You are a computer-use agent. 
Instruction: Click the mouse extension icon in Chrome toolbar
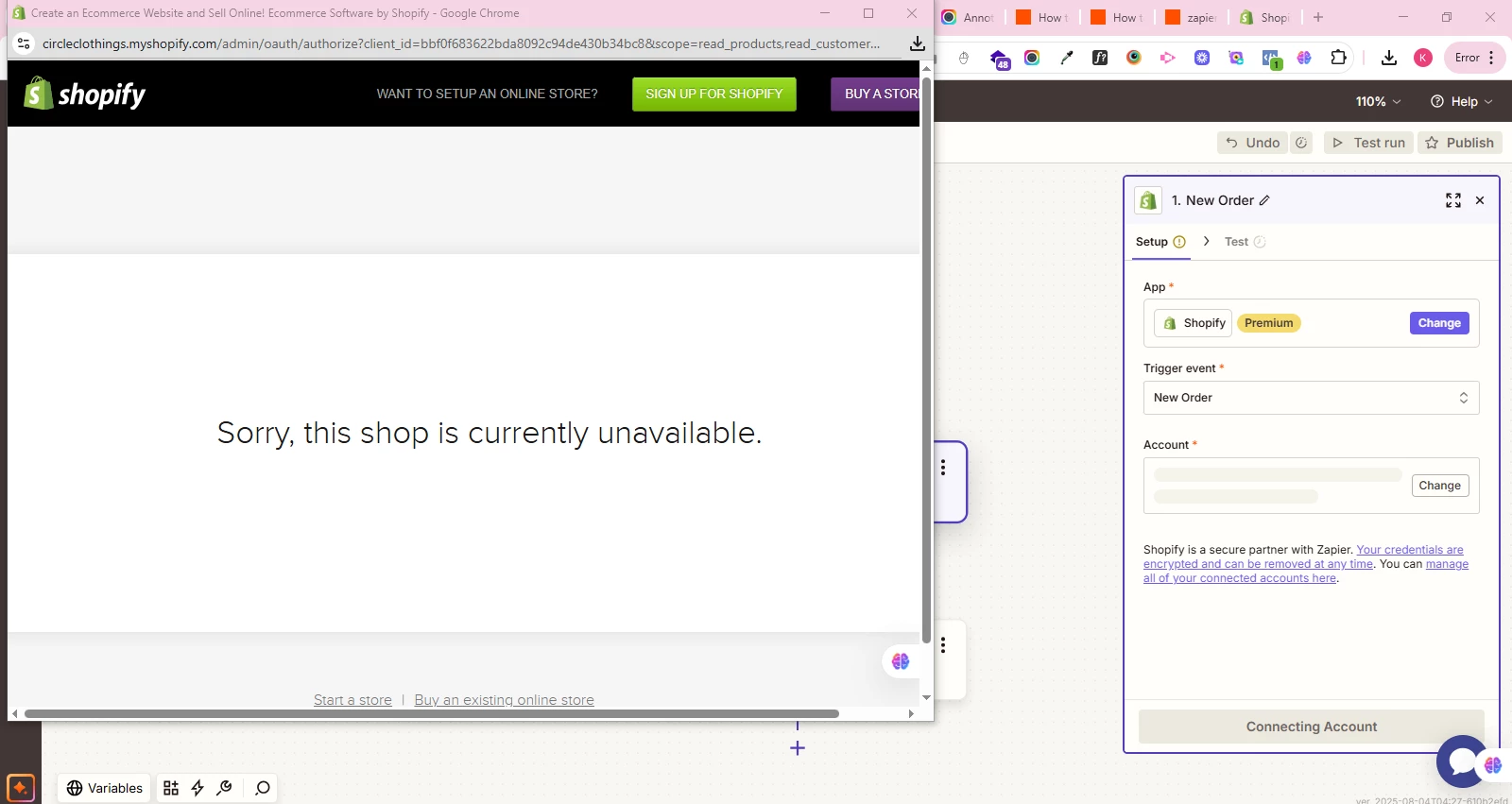[964, 58]
